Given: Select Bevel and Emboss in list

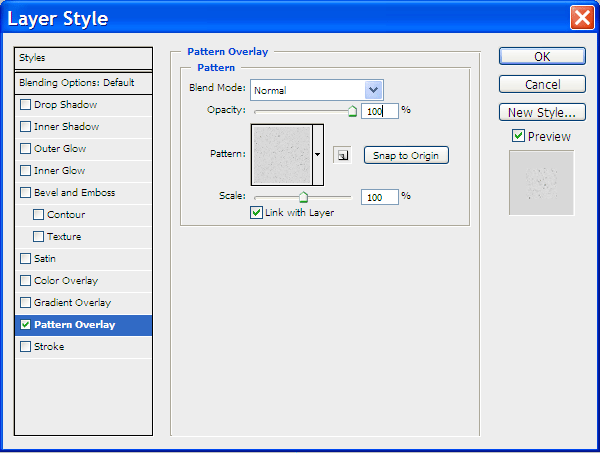Looking at the screenshot, I should coord(74,193).
